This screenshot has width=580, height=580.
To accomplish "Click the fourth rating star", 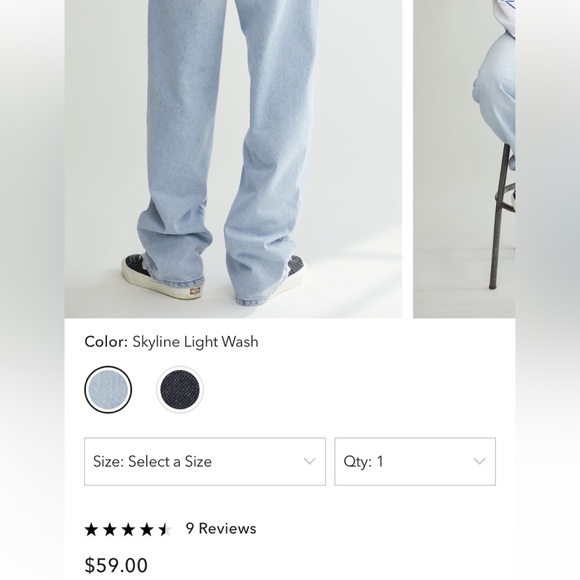I will (x=147, y=529).
